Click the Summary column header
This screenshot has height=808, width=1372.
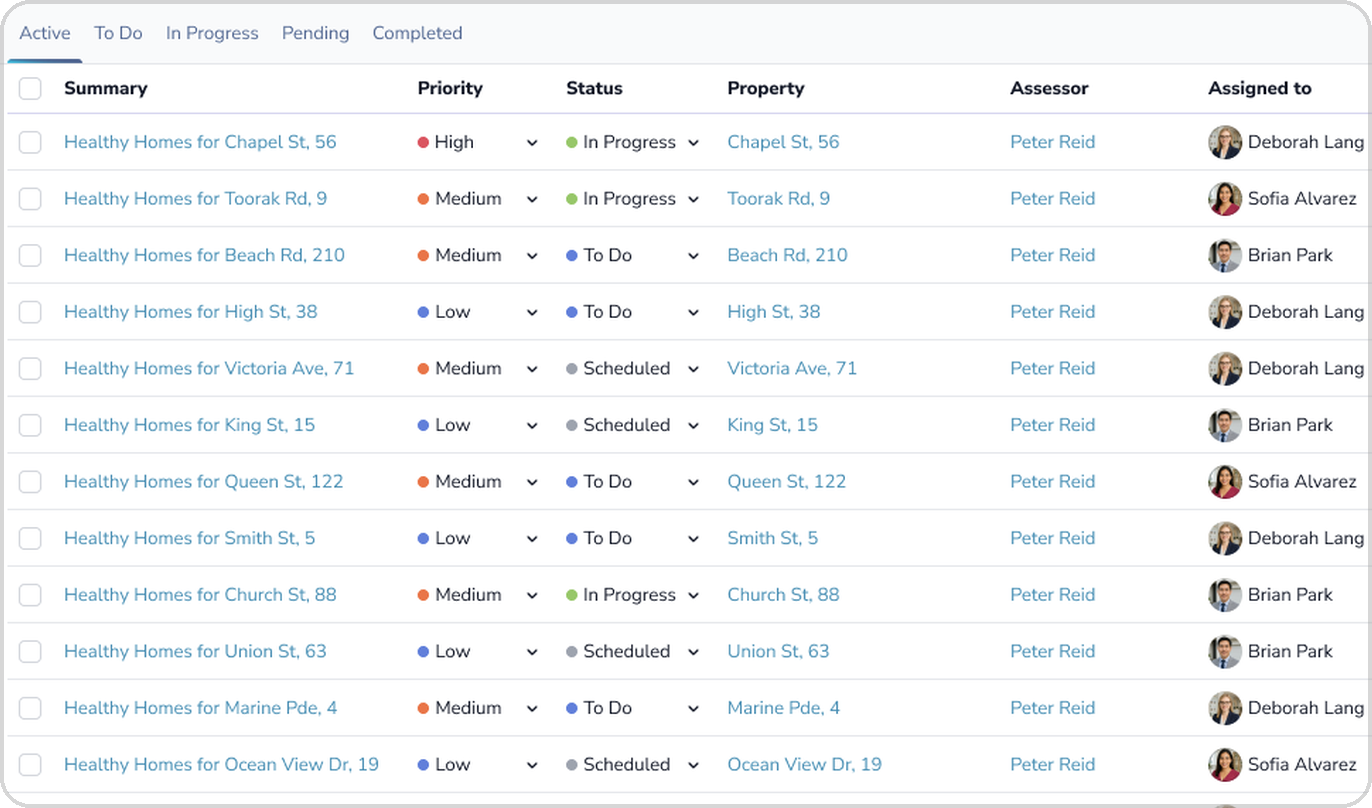coord(105,88)
